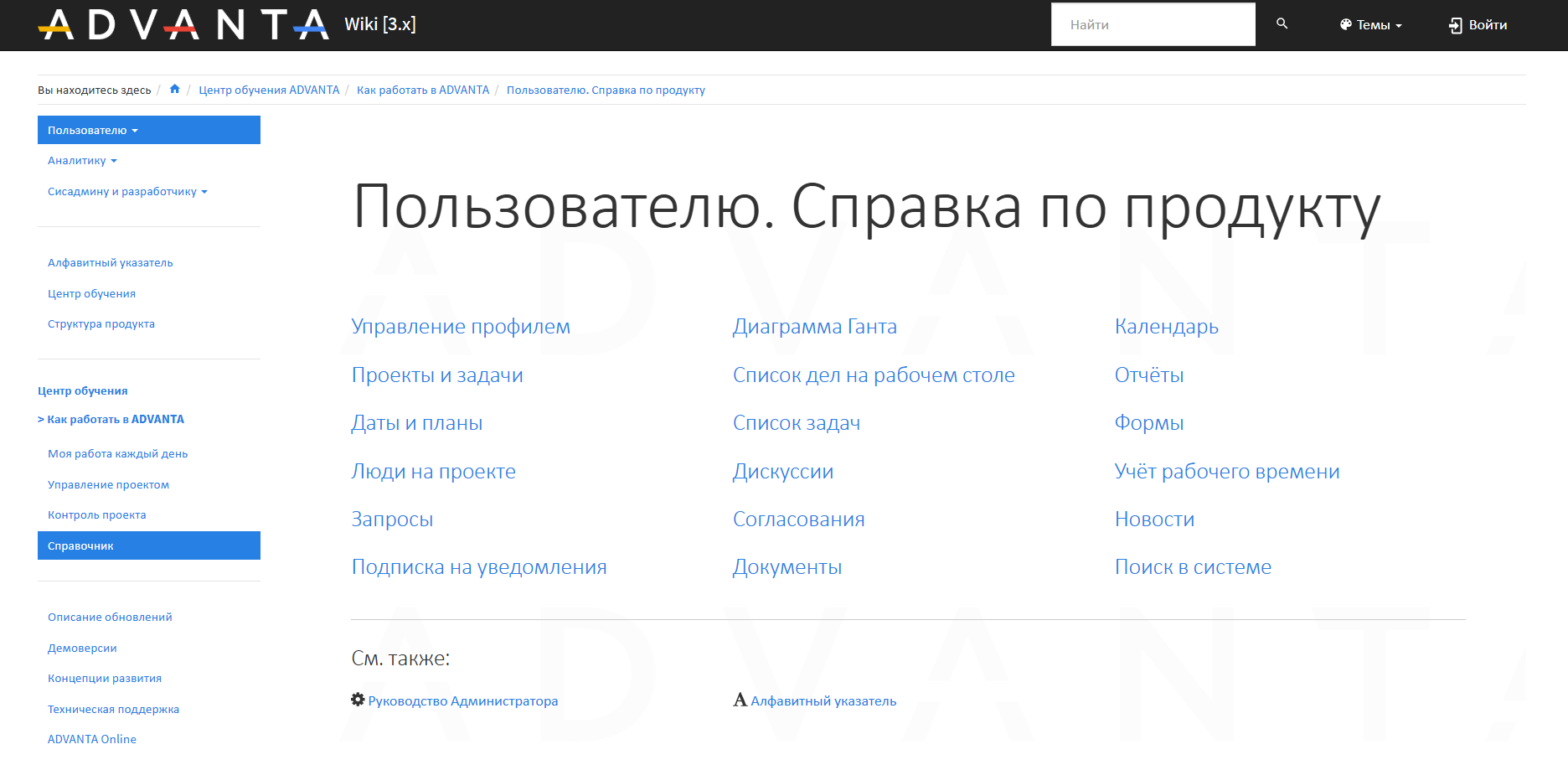Image resolution: width=1568 pixels, height=765 pixels.
Task: Click the palette icon next to Темы
Action: point(1345,25)
